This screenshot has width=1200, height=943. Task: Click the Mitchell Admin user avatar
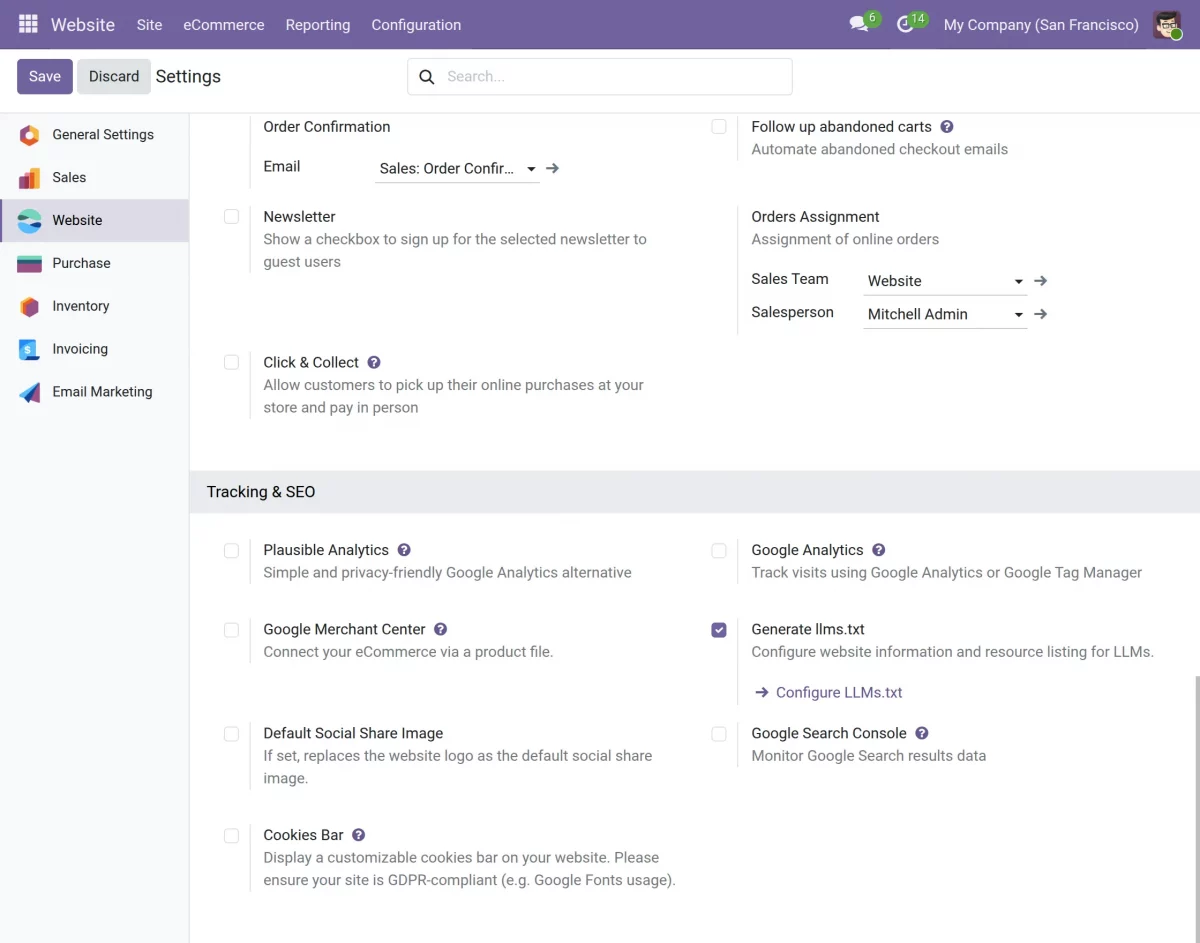click(x=1167, y=24)
